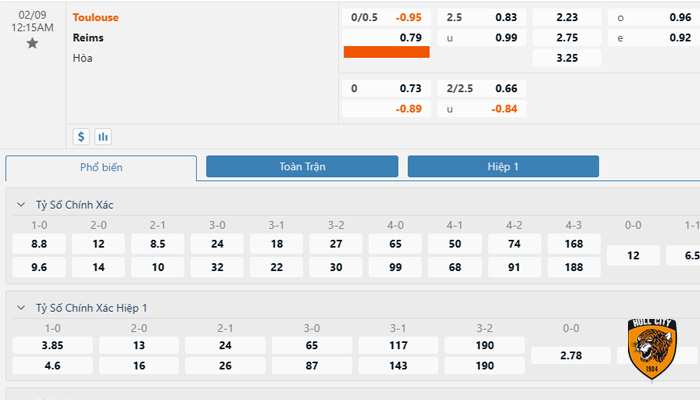Open the Toàn Trận tab
Screen dimensions: 700x400
click(x=302, y=167)
